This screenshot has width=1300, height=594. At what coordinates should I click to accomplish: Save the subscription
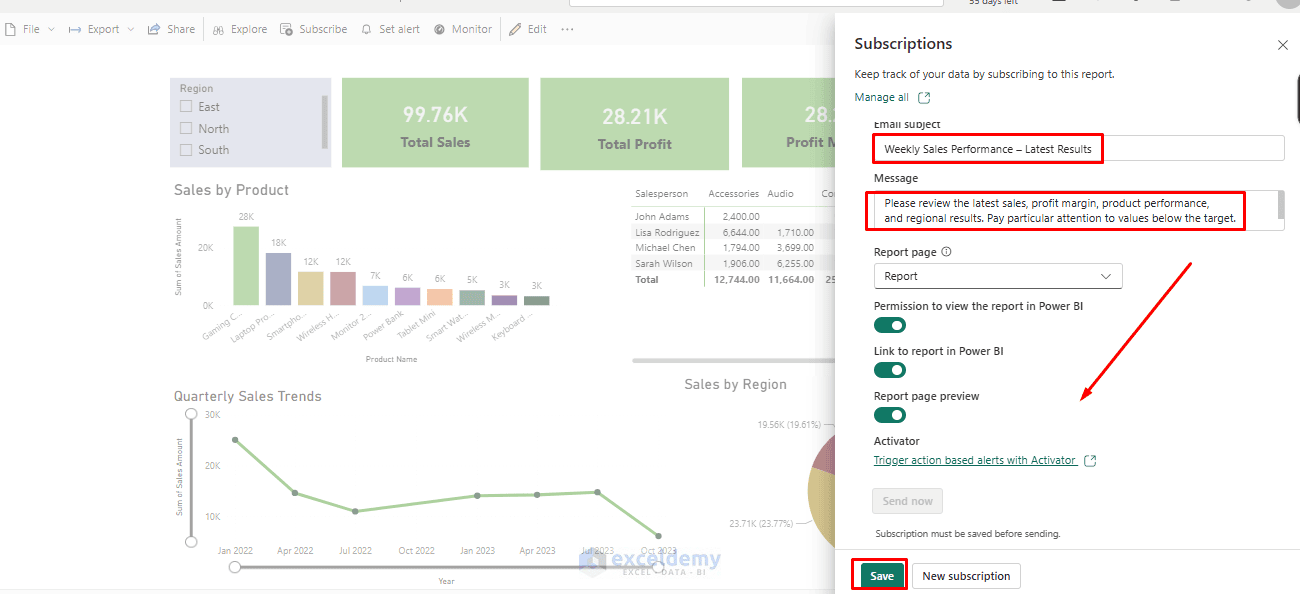[881, 576]
